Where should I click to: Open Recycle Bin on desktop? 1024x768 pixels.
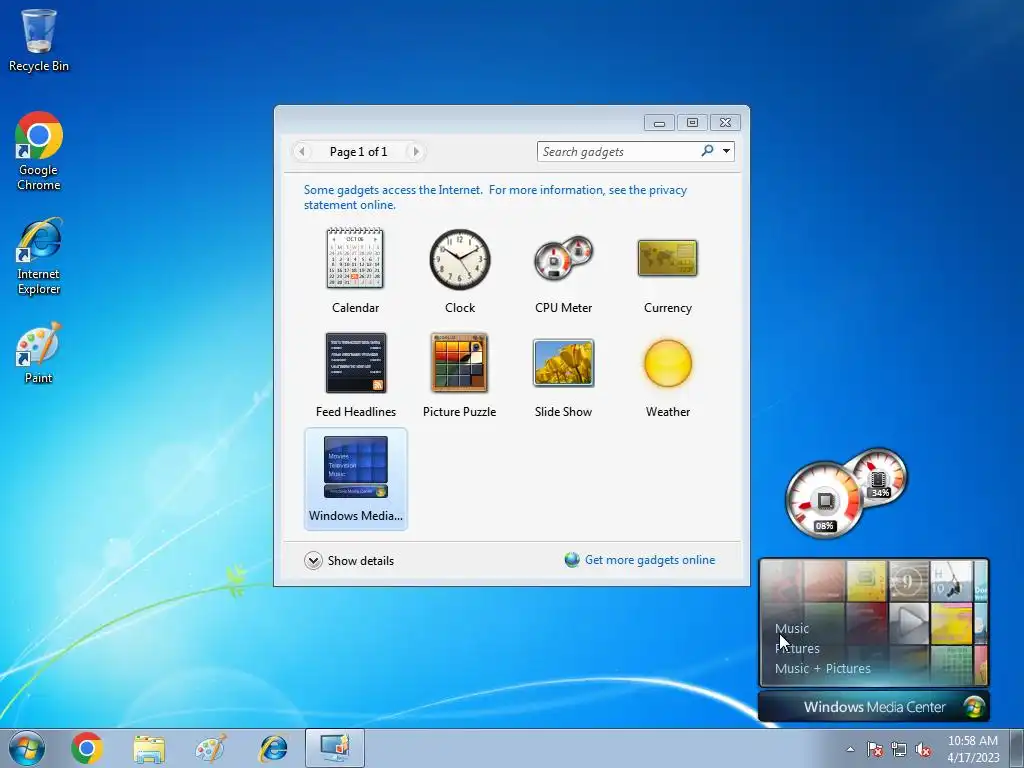point(39,40)
